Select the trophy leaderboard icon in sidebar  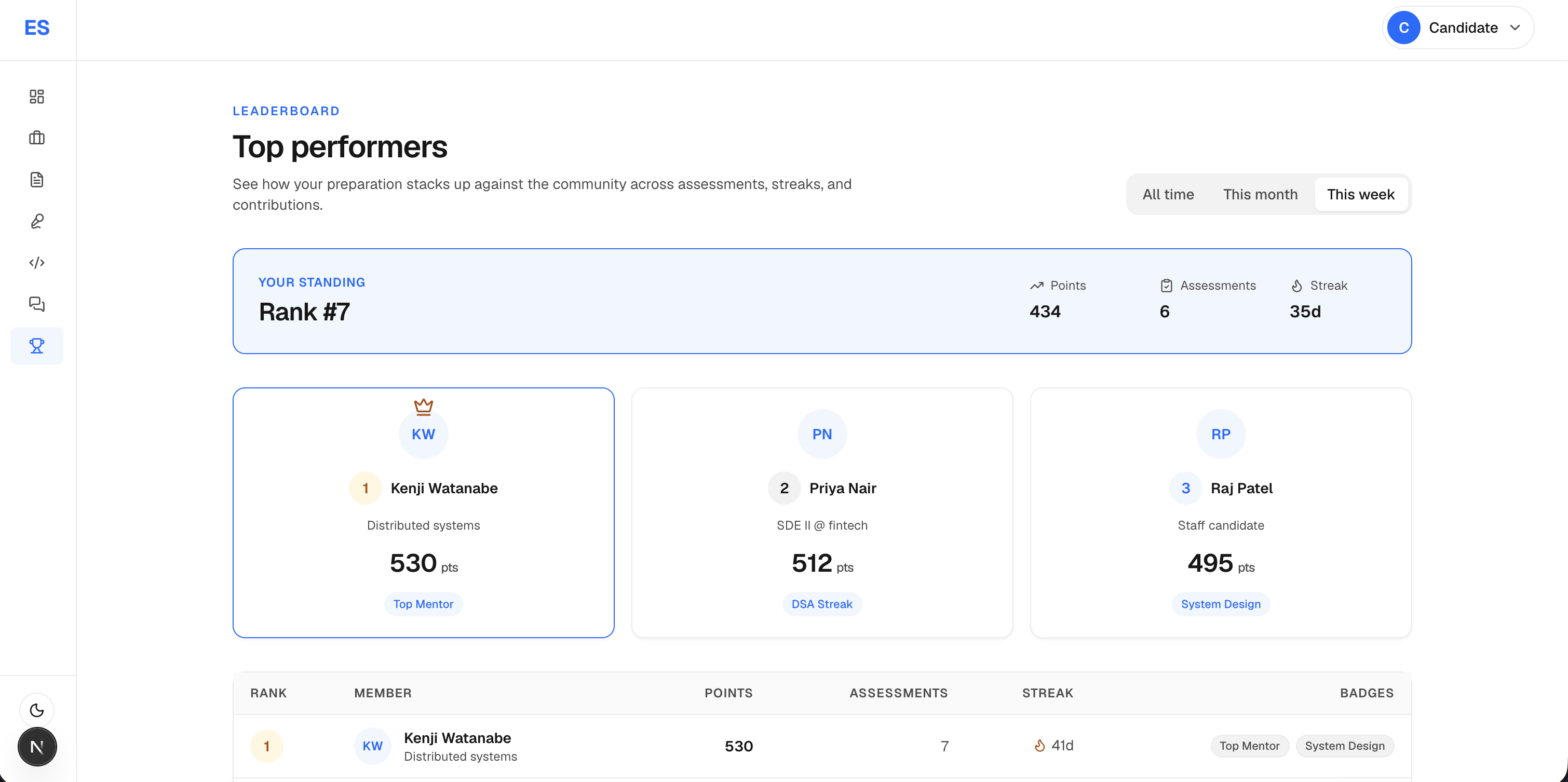pyautogui.click(x=36, y=346)
